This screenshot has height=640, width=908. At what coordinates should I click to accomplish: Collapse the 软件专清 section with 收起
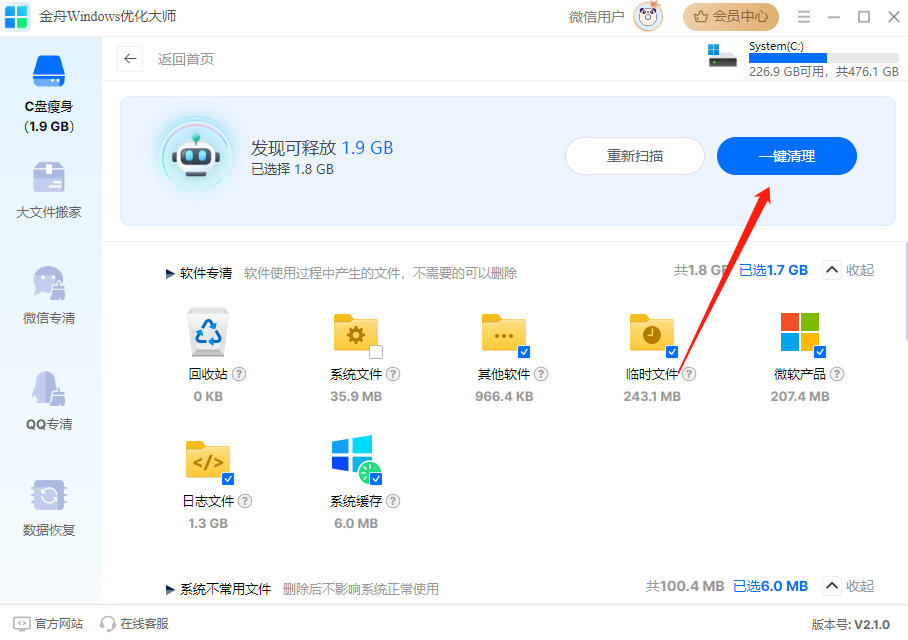pyautogui.click(x=848, y=270)
